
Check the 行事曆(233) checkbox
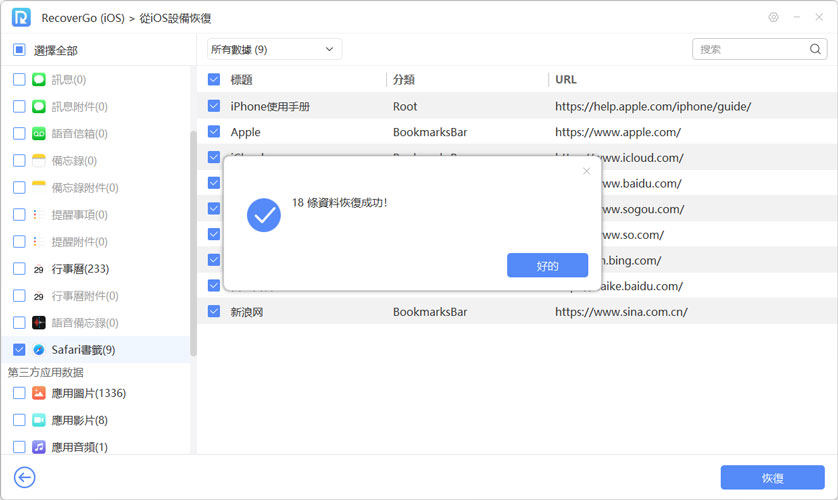coord(19,268)
